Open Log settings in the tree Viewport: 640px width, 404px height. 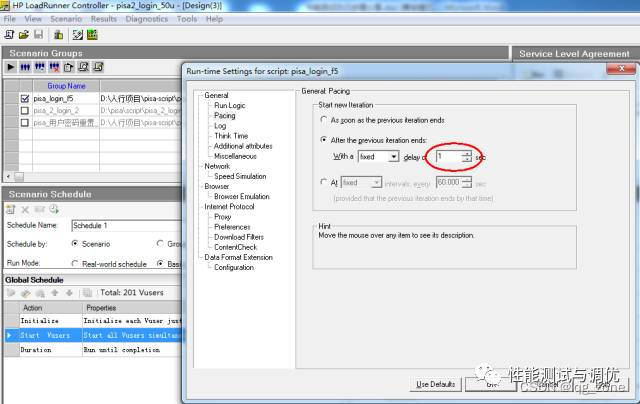[220, 126]
